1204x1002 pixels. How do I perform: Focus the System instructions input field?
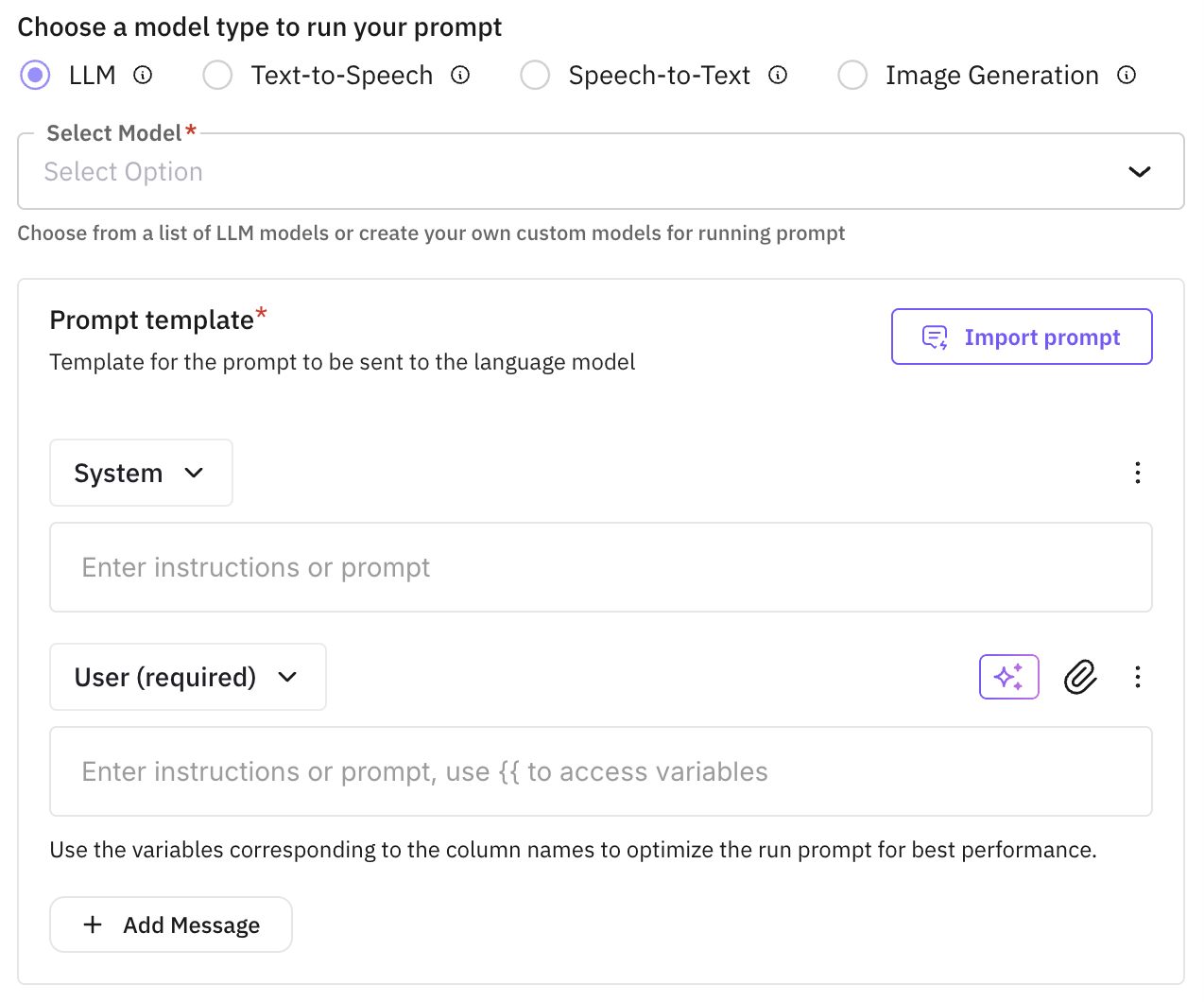pos(600,567)
